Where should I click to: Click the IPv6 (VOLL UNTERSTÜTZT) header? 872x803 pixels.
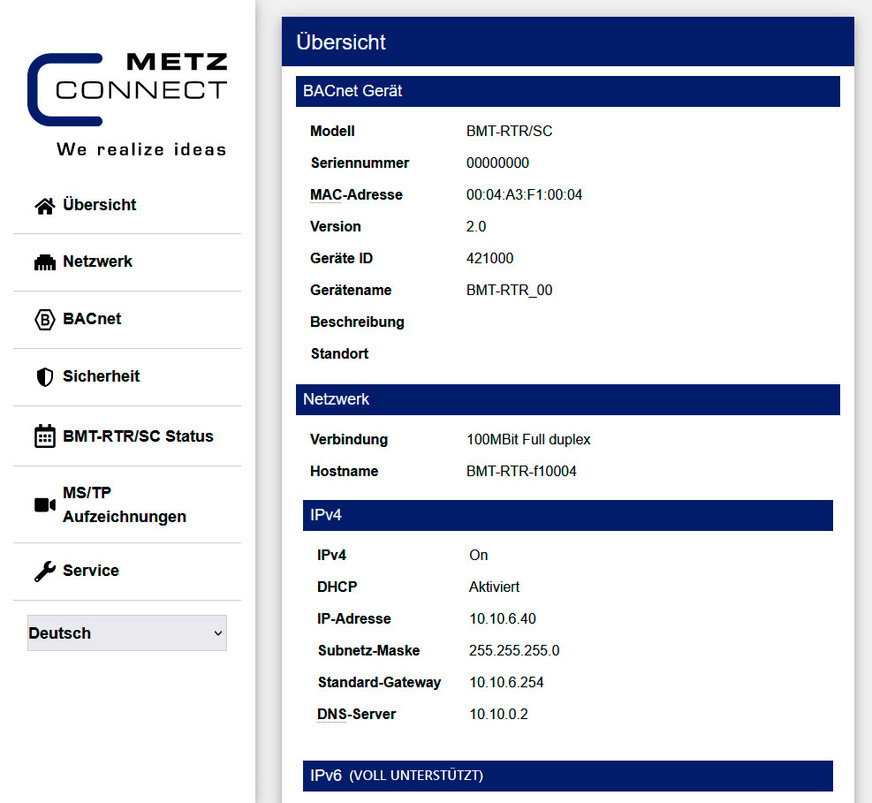(567, 776)
